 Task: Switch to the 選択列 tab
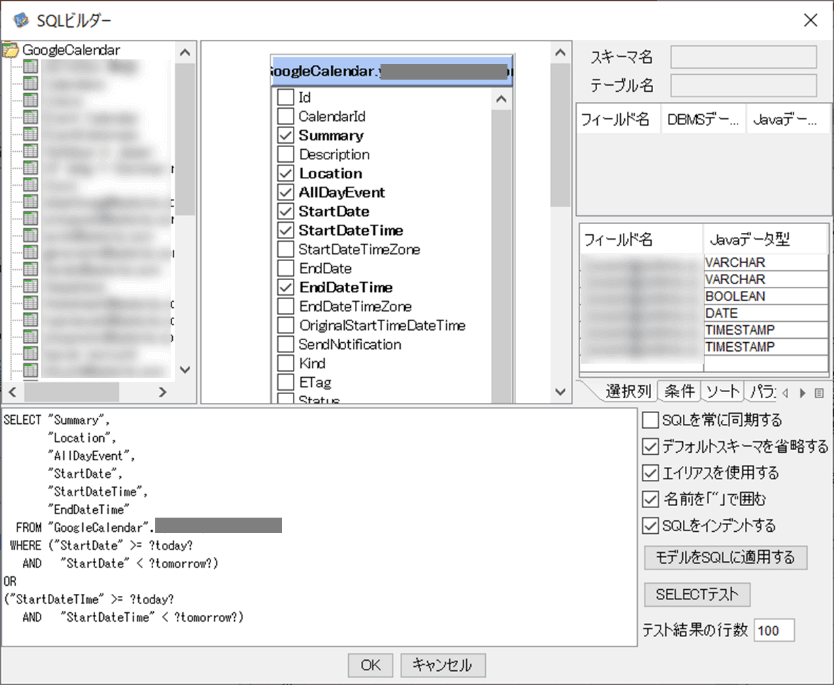tap(628, 391)
